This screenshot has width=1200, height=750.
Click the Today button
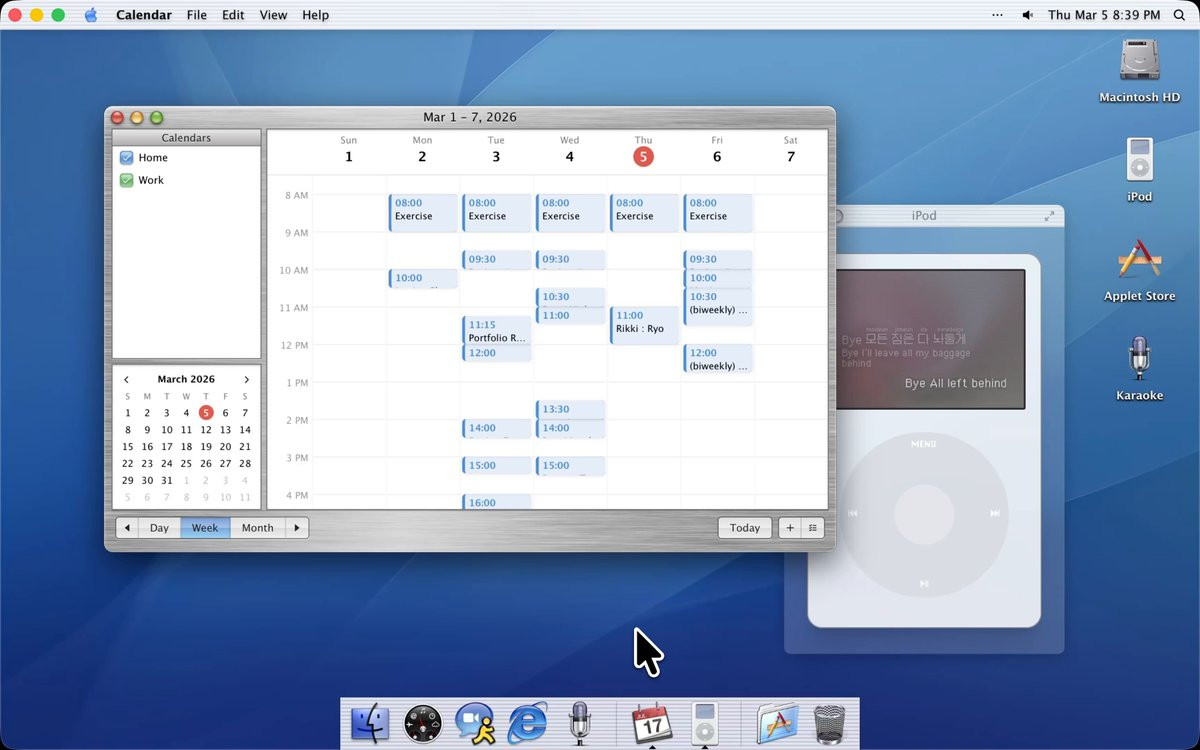point(745,528)
